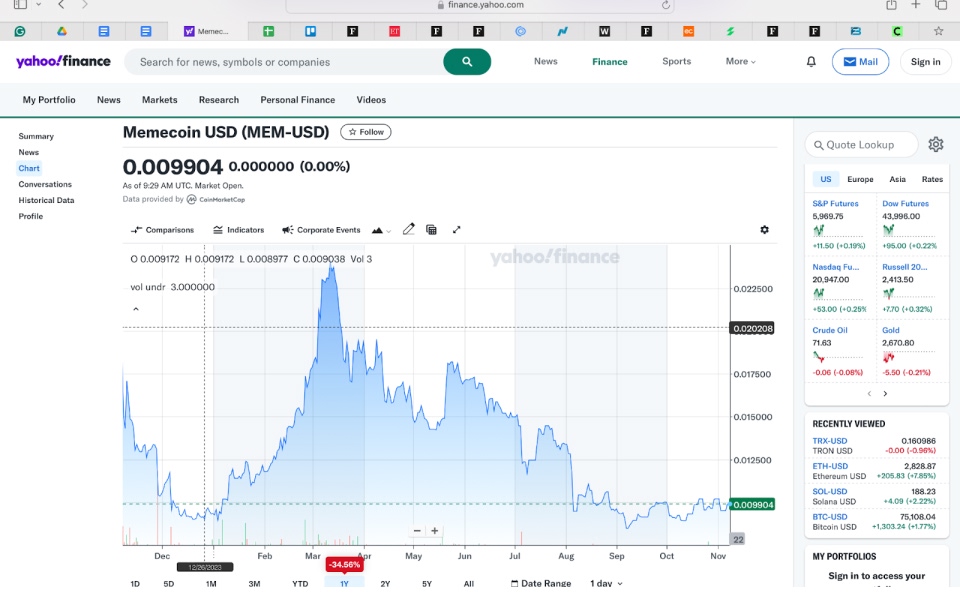The width and height of the screenshot is (960, 613).
Task: Expand chart to full screen
Action: (457, 230)
